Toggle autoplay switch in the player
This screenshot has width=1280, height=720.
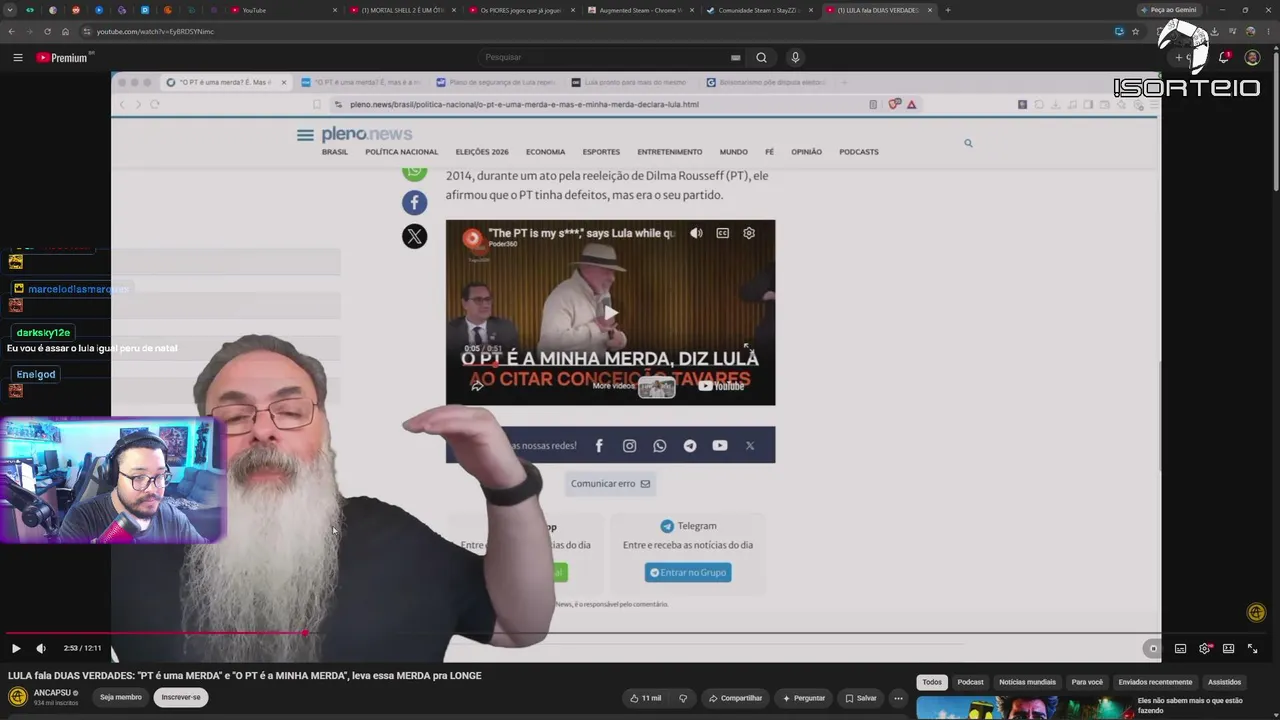click(x=1152, y=648)
